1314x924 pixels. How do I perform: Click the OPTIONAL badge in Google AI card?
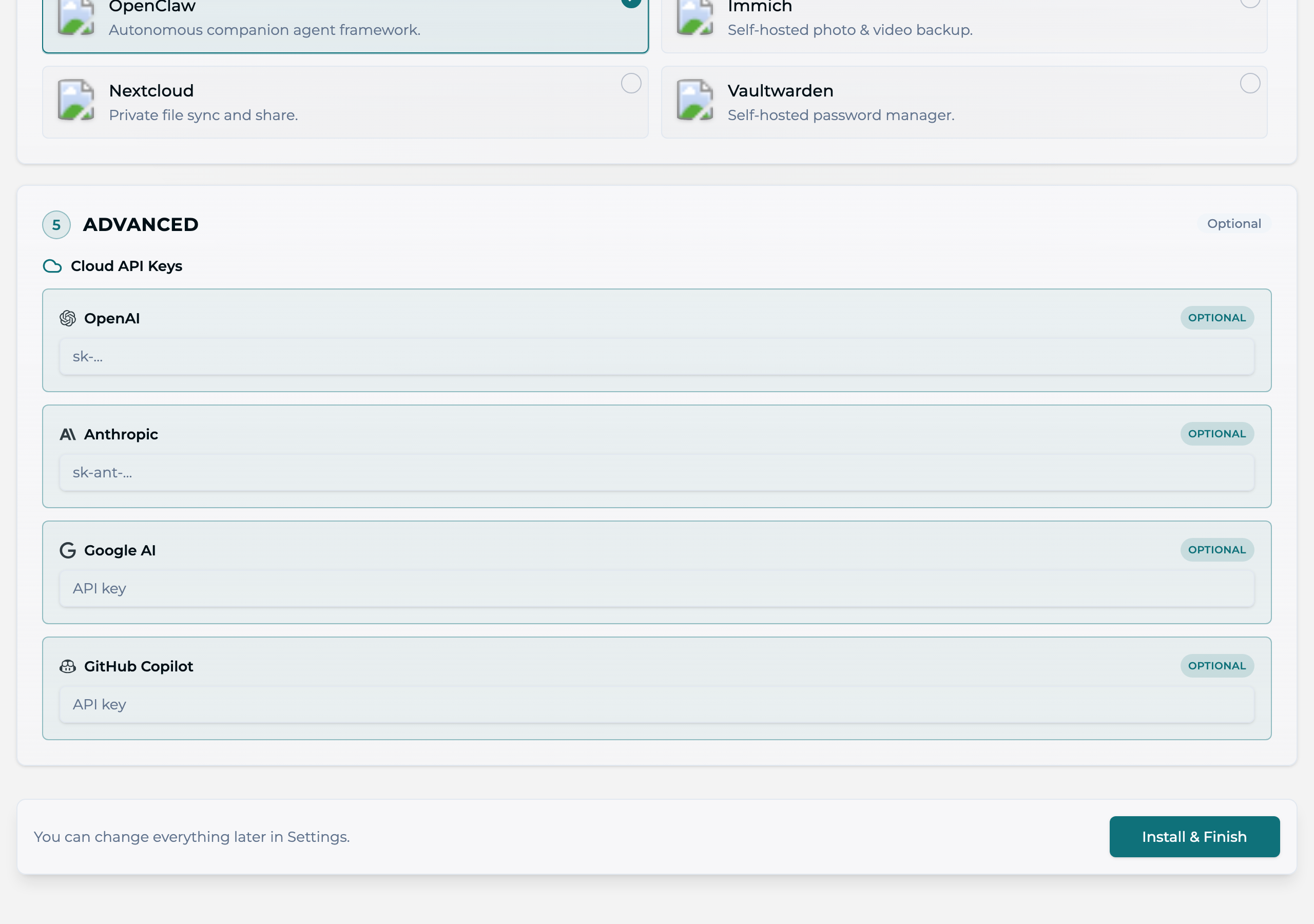pos(1216,550)
